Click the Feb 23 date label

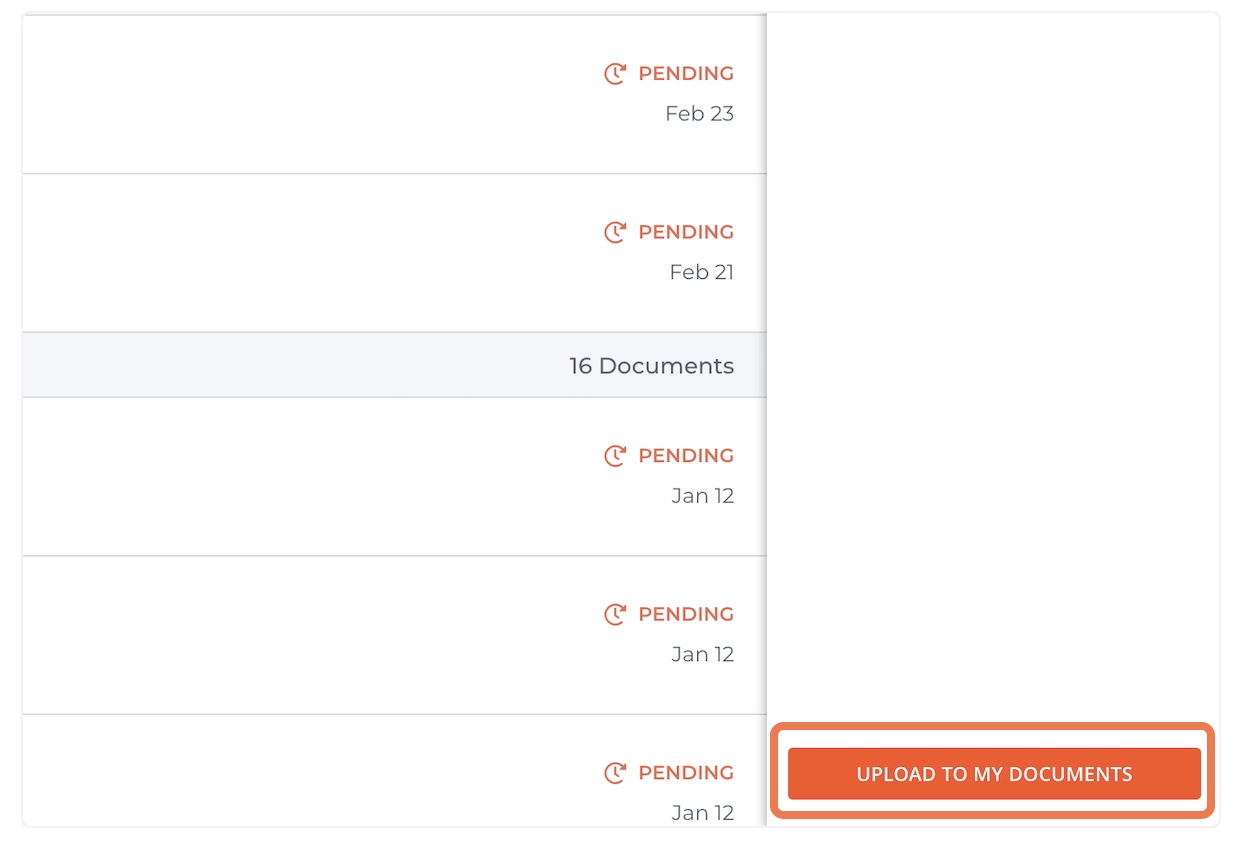pyautogui.click(x=700, y=113)
